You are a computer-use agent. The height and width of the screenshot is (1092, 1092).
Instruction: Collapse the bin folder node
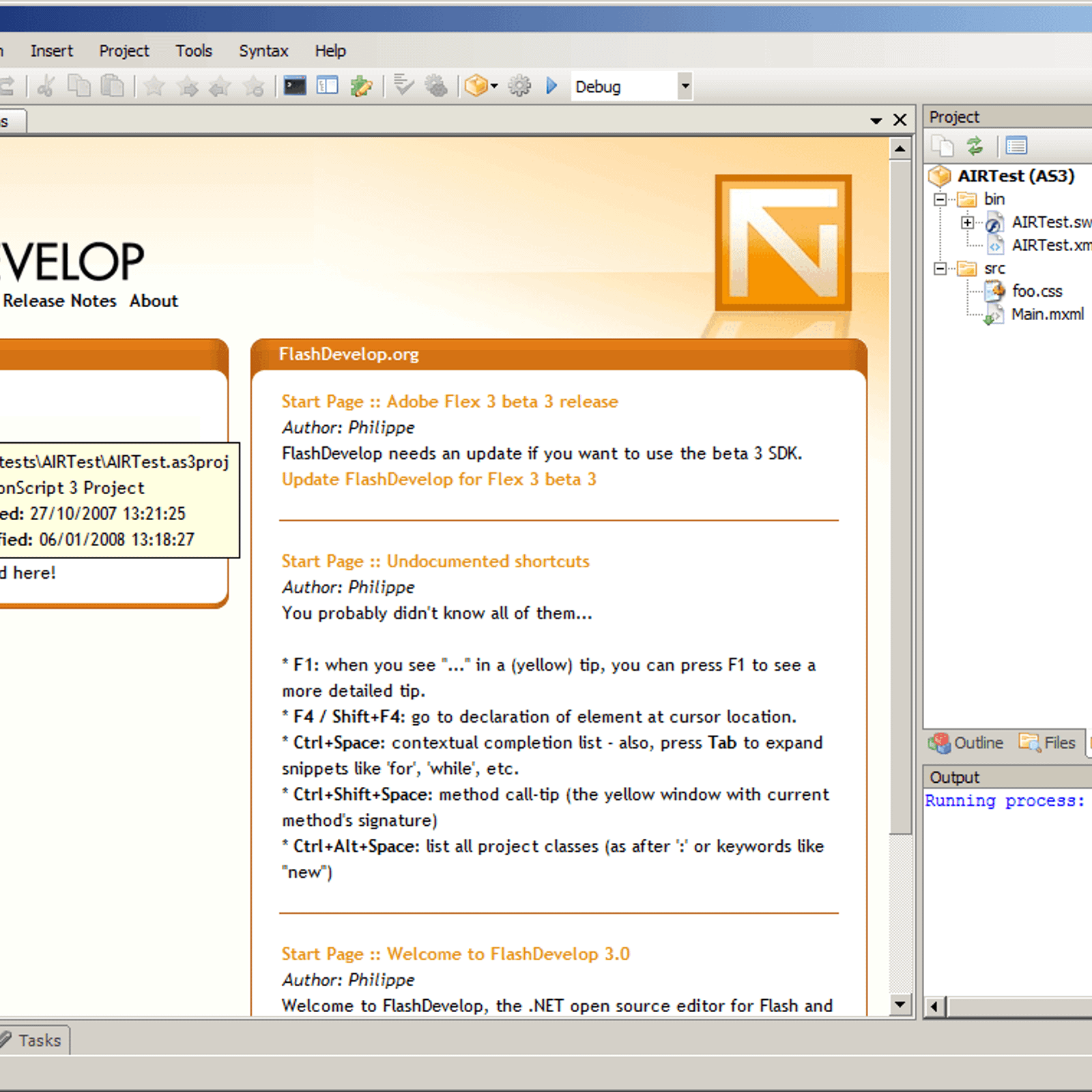coord(940,199)
